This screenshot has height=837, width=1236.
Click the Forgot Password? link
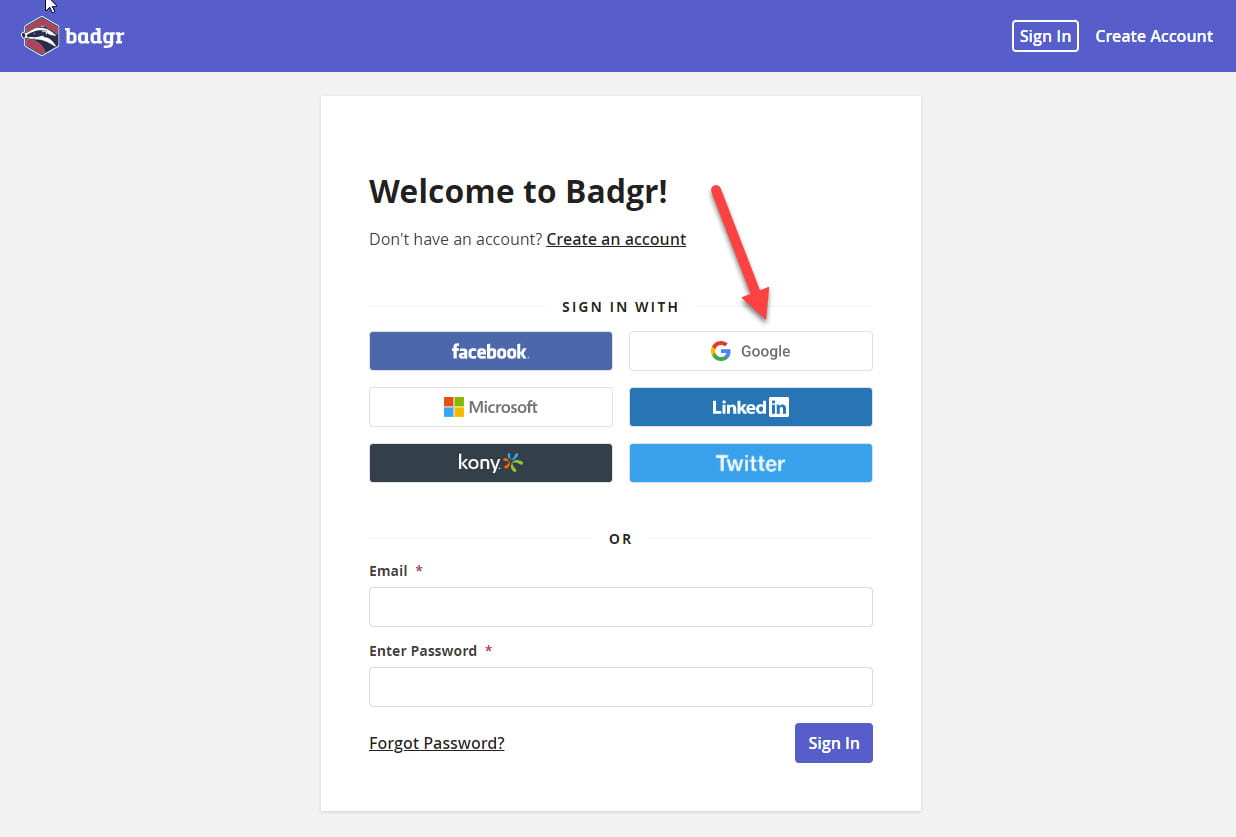click(x=437, y=743)
